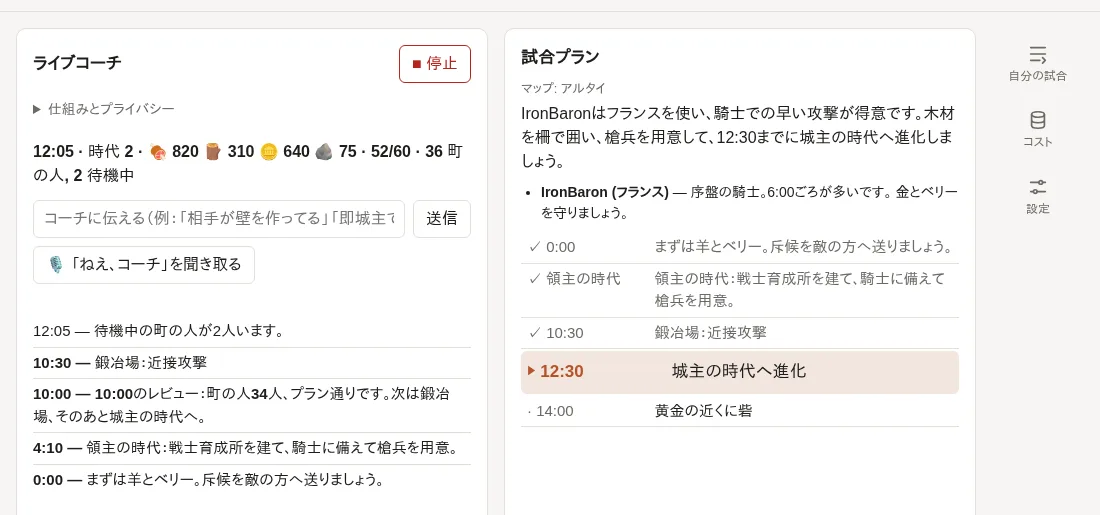Click log entry 10:30 鍛冶場:近接攻撃
The width and height of the screenshot is (1100, 515).
coord(252,363)
